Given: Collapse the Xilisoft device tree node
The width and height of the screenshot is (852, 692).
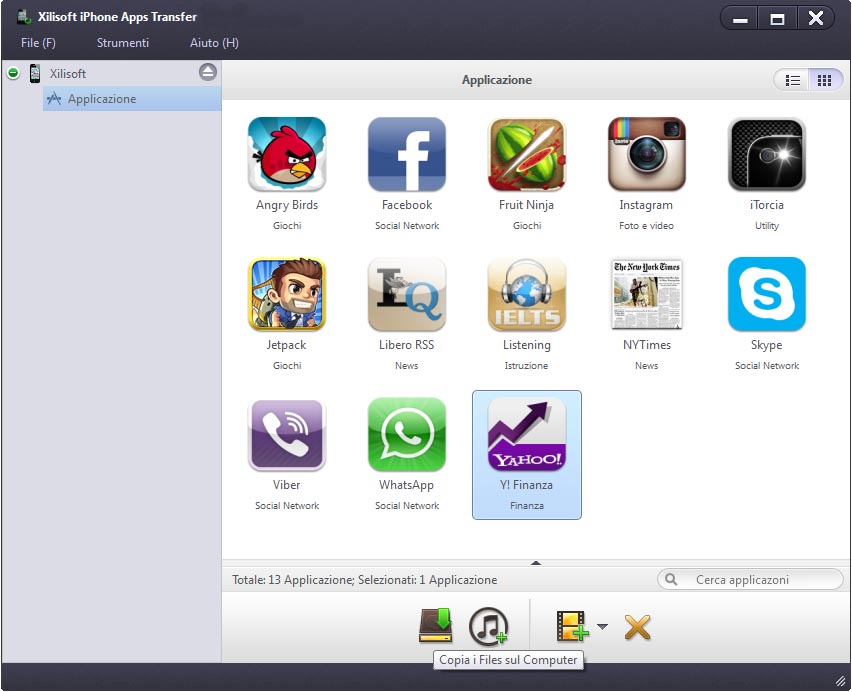Looking at the screenshot, I should pyautogui.click(x=13, y=73).
